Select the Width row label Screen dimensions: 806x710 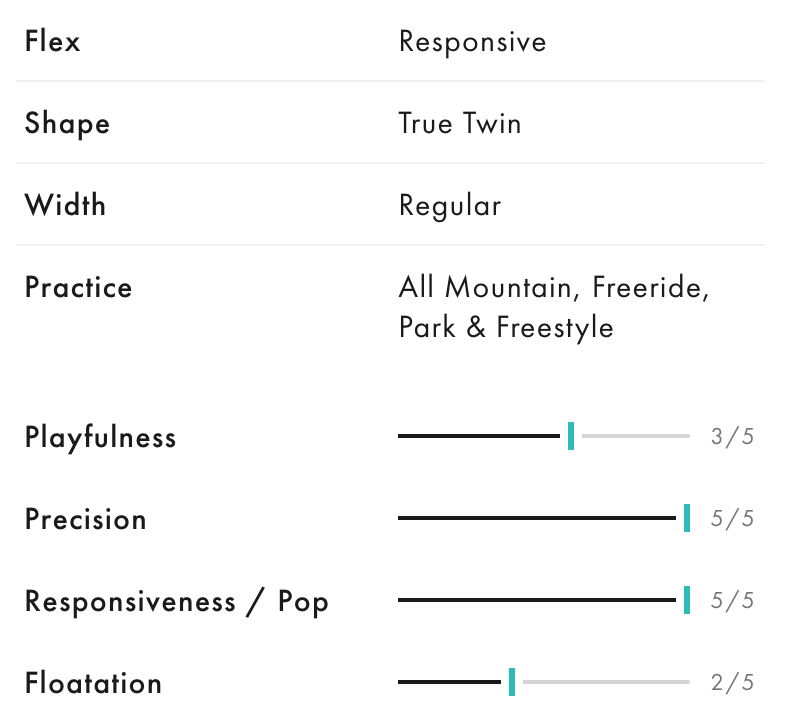[65, 205]
